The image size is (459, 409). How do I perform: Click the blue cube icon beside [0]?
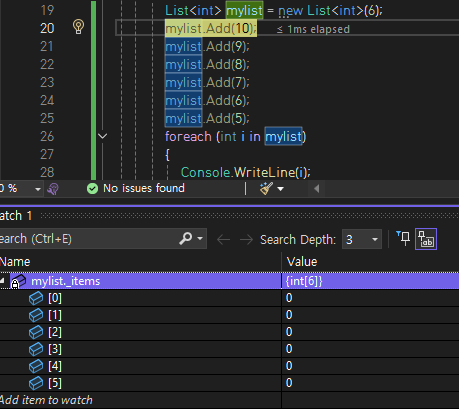[36, 298]
